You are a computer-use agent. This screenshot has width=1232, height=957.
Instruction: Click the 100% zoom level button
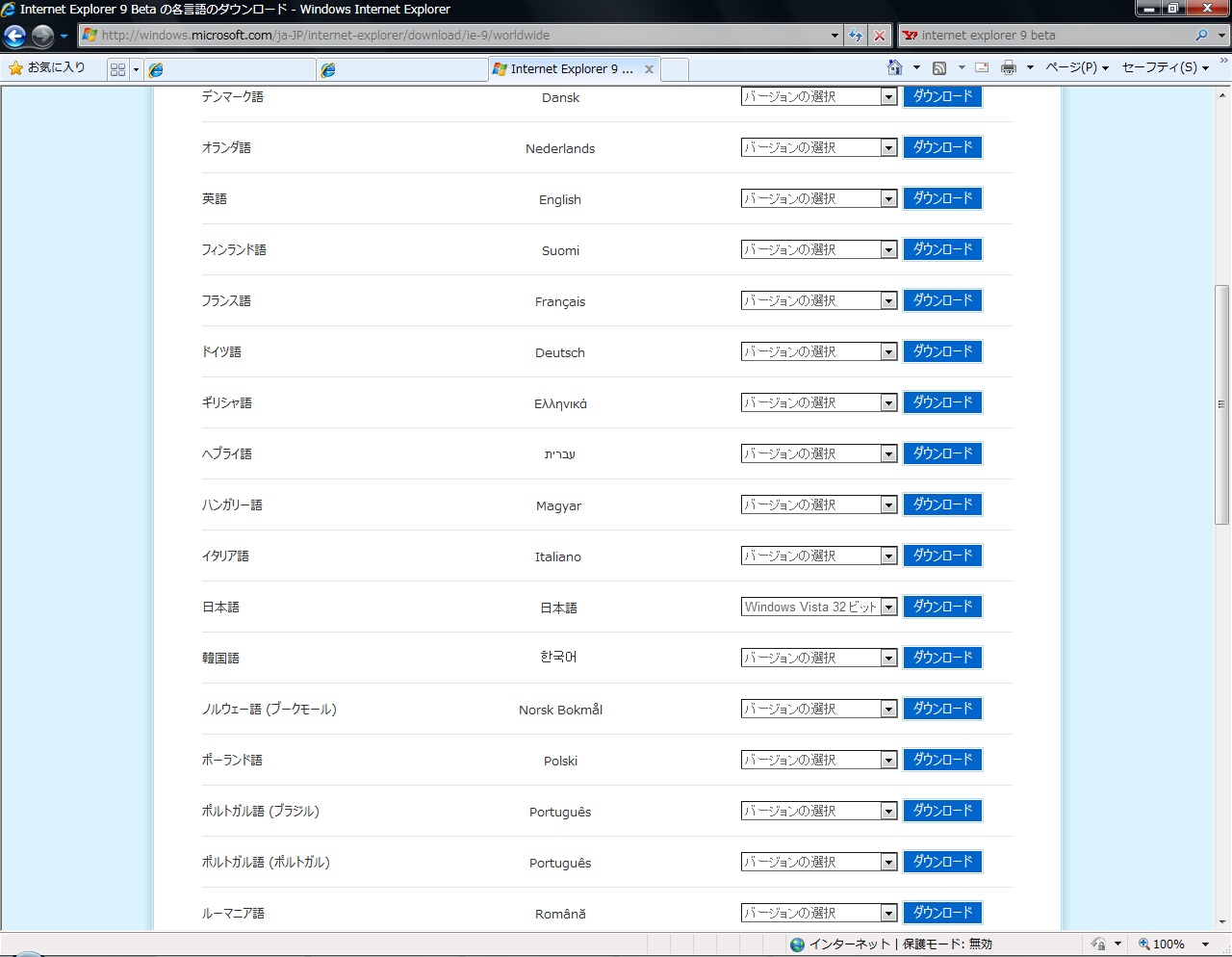[1162, 944]
